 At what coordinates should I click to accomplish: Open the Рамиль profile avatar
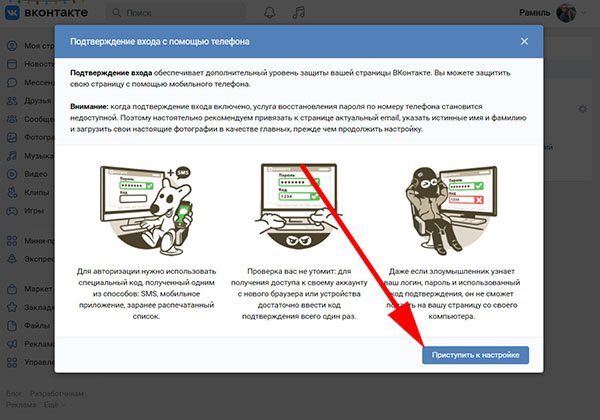point(566,13)
